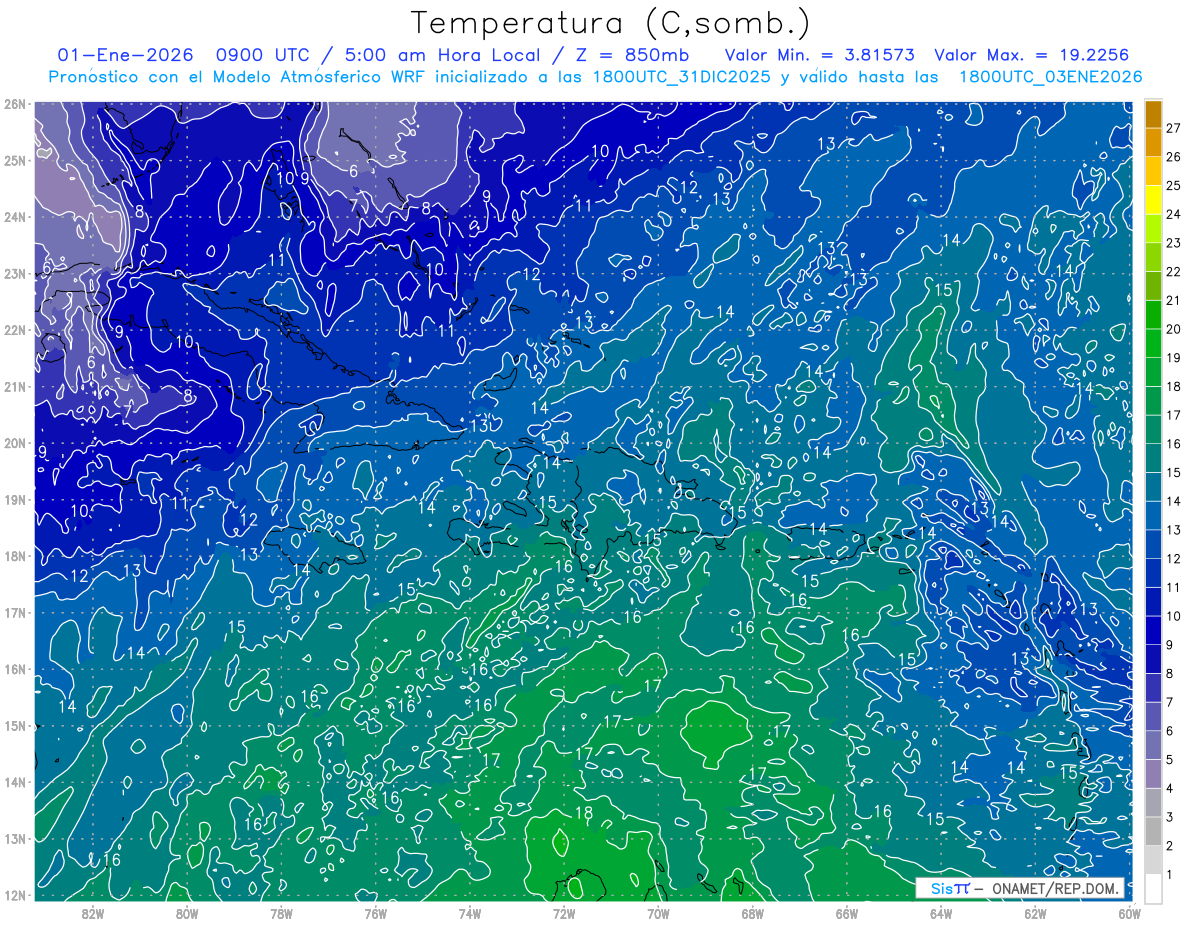The width and height of the screenshot is (1200, 927).
Task: Click the brown-orange swatch topping the color scale
Action: point(1153,114)
